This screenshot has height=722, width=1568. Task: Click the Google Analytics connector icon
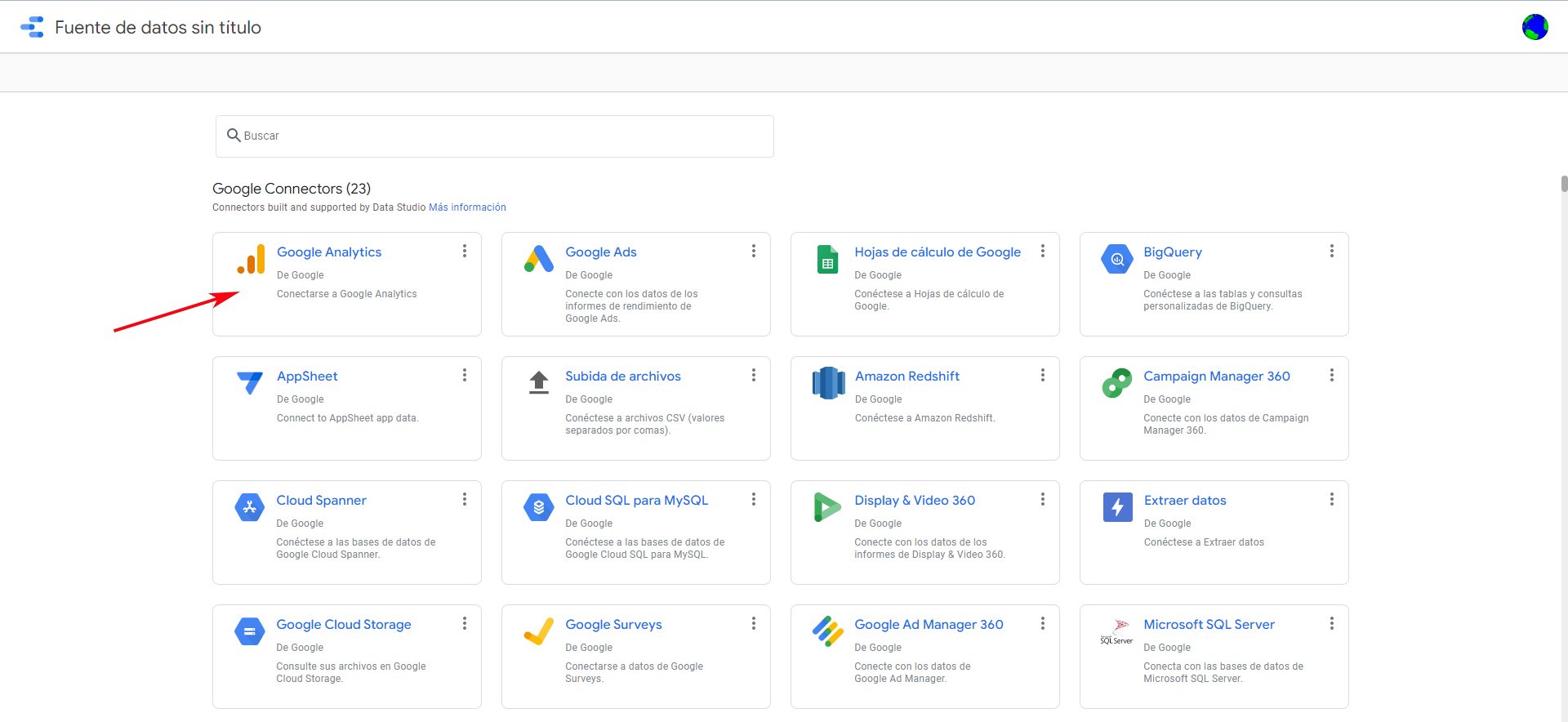tap(251, 259)
